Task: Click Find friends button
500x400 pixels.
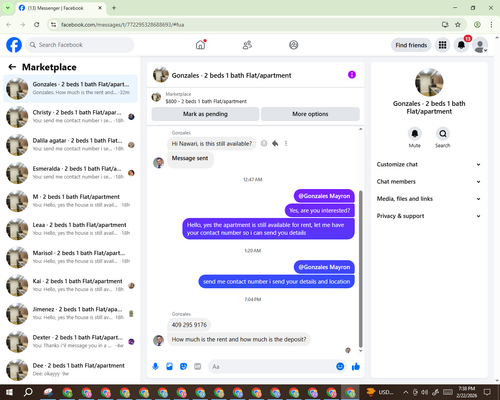Action: point(411,45)
